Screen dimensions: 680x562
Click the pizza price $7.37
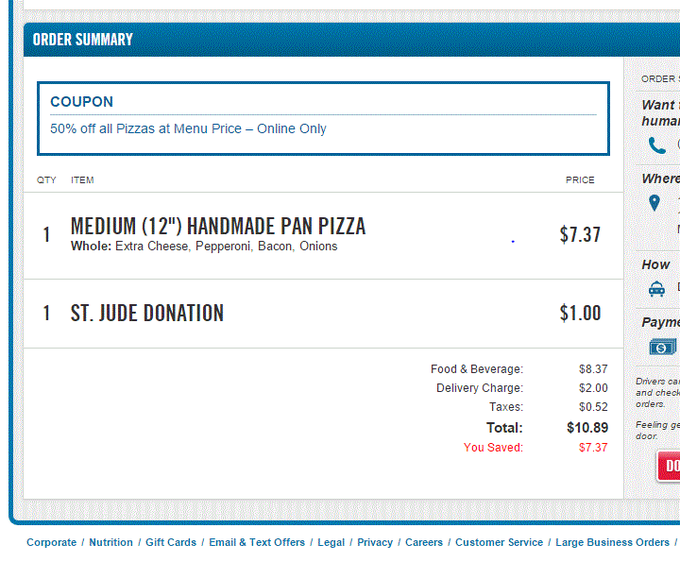[580, 235]
